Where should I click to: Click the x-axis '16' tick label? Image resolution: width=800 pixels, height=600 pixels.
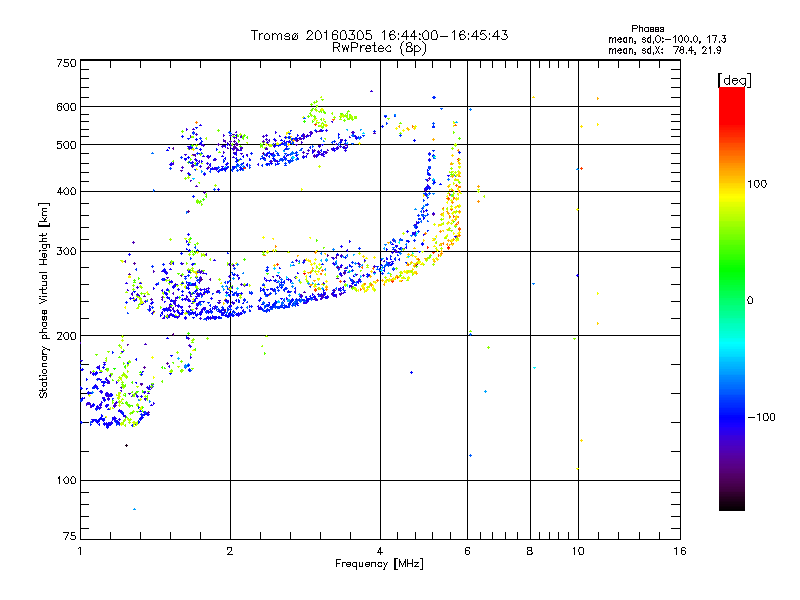(680, 551)
